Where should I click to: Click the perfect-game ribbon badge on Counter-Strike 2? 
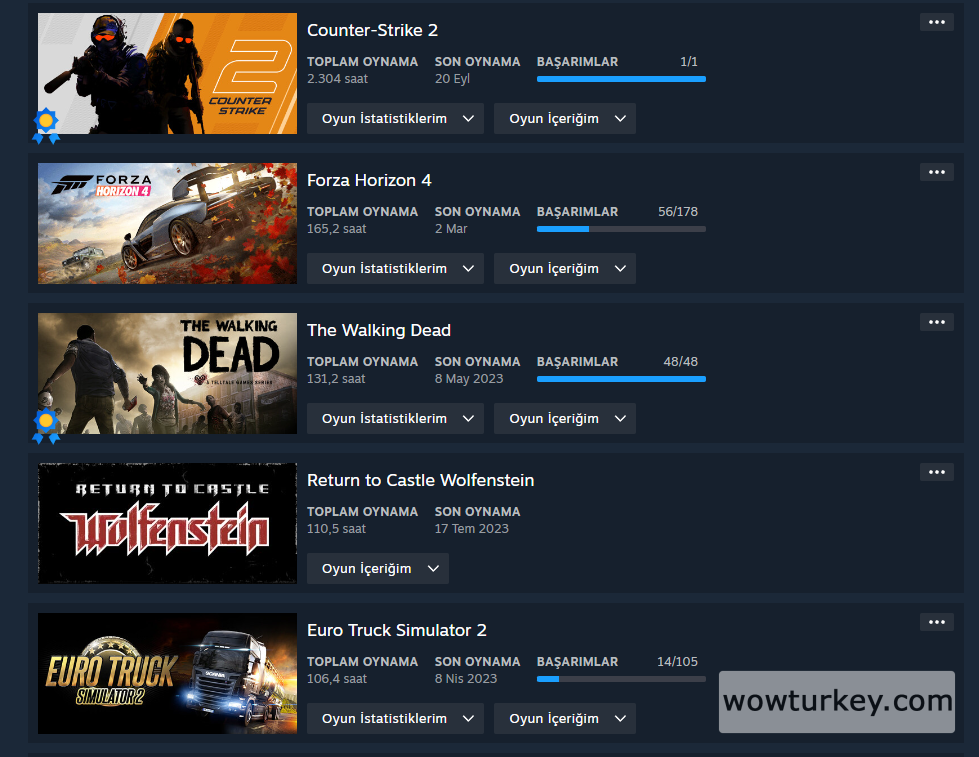(46, 126)
